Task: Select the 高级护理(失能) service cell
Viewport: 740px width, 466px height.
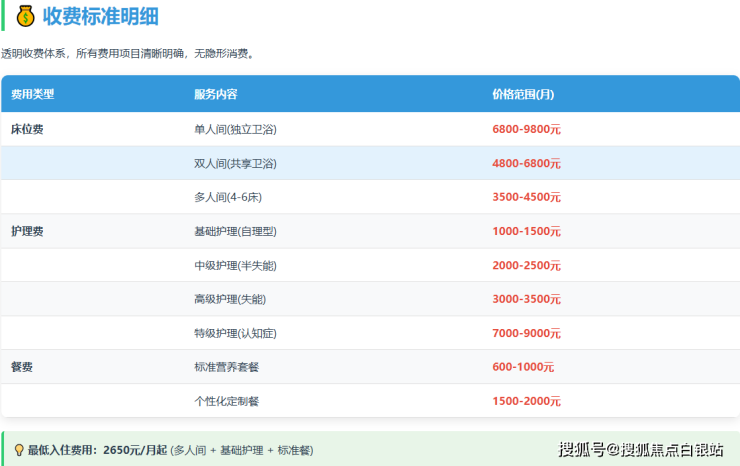Action: coord(230,299)
